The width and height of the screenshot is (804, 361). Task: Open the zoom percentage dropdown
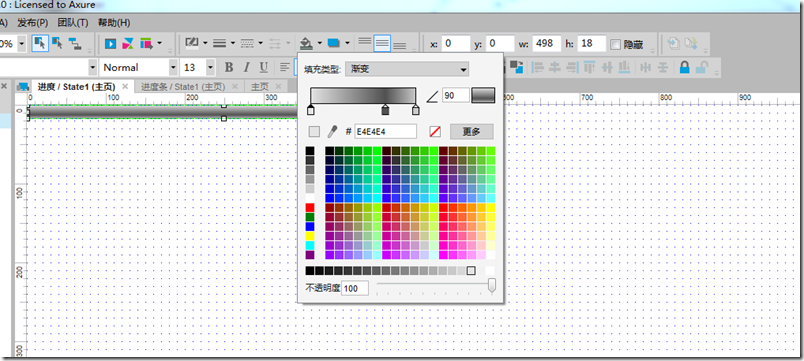21,44
